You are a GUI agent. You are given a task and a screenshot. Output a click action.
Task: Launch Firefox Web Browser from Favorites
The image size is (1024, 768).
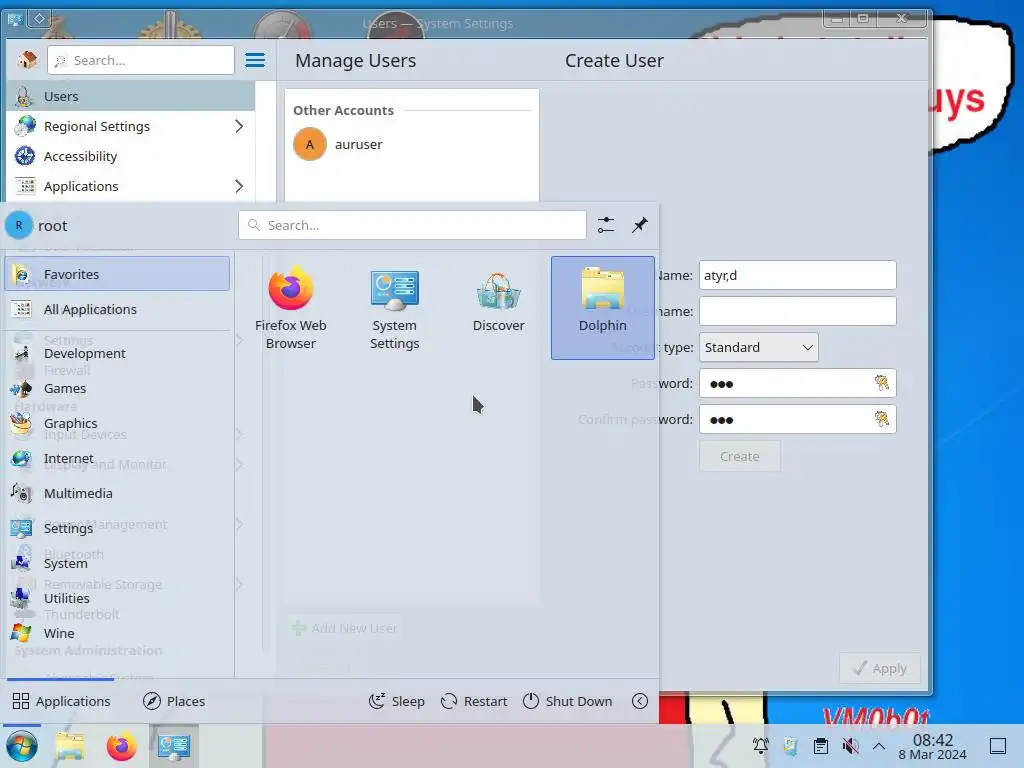click(x=291, y=307)
